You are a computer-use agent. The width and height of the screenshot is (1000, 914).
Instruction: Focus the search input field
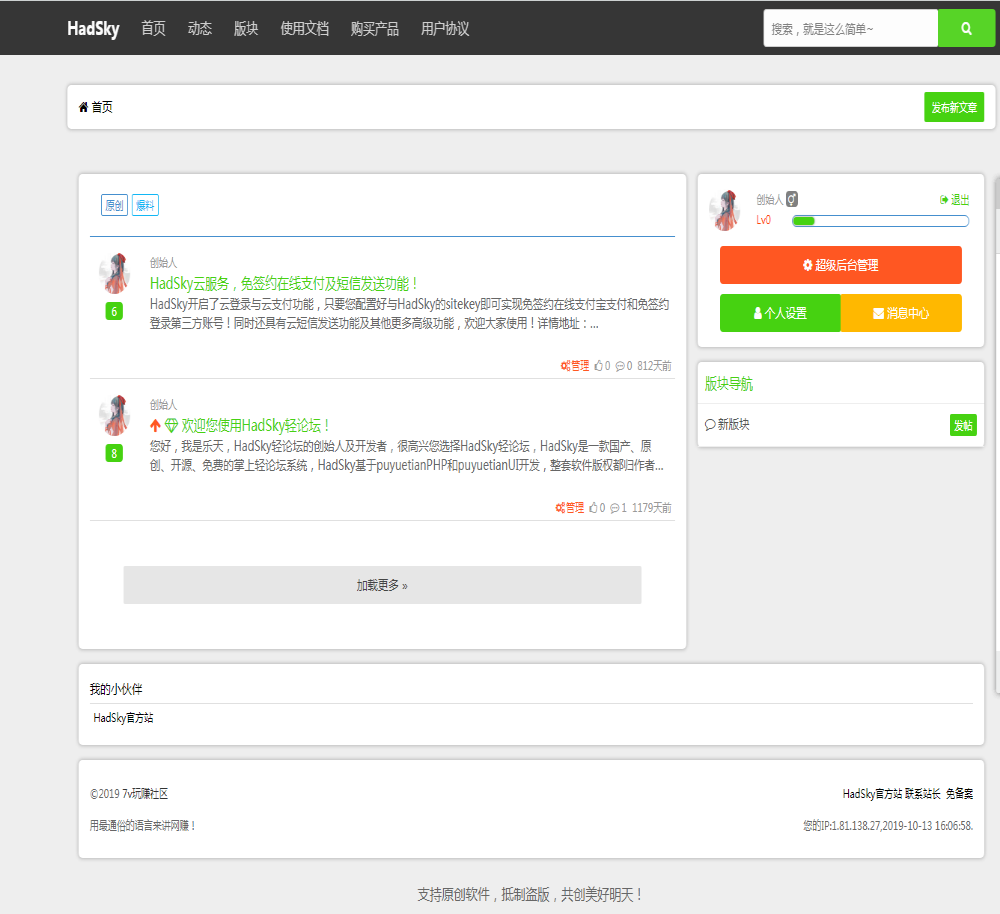click(851, 28)
